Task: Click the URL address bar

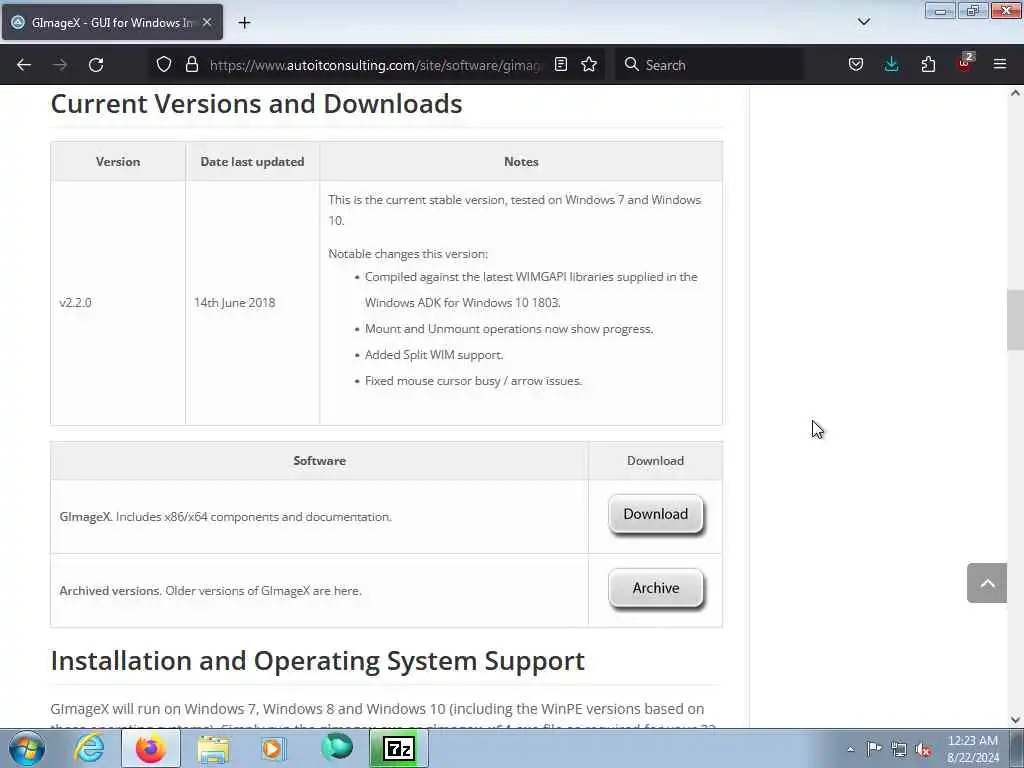Action: point(376,65)
